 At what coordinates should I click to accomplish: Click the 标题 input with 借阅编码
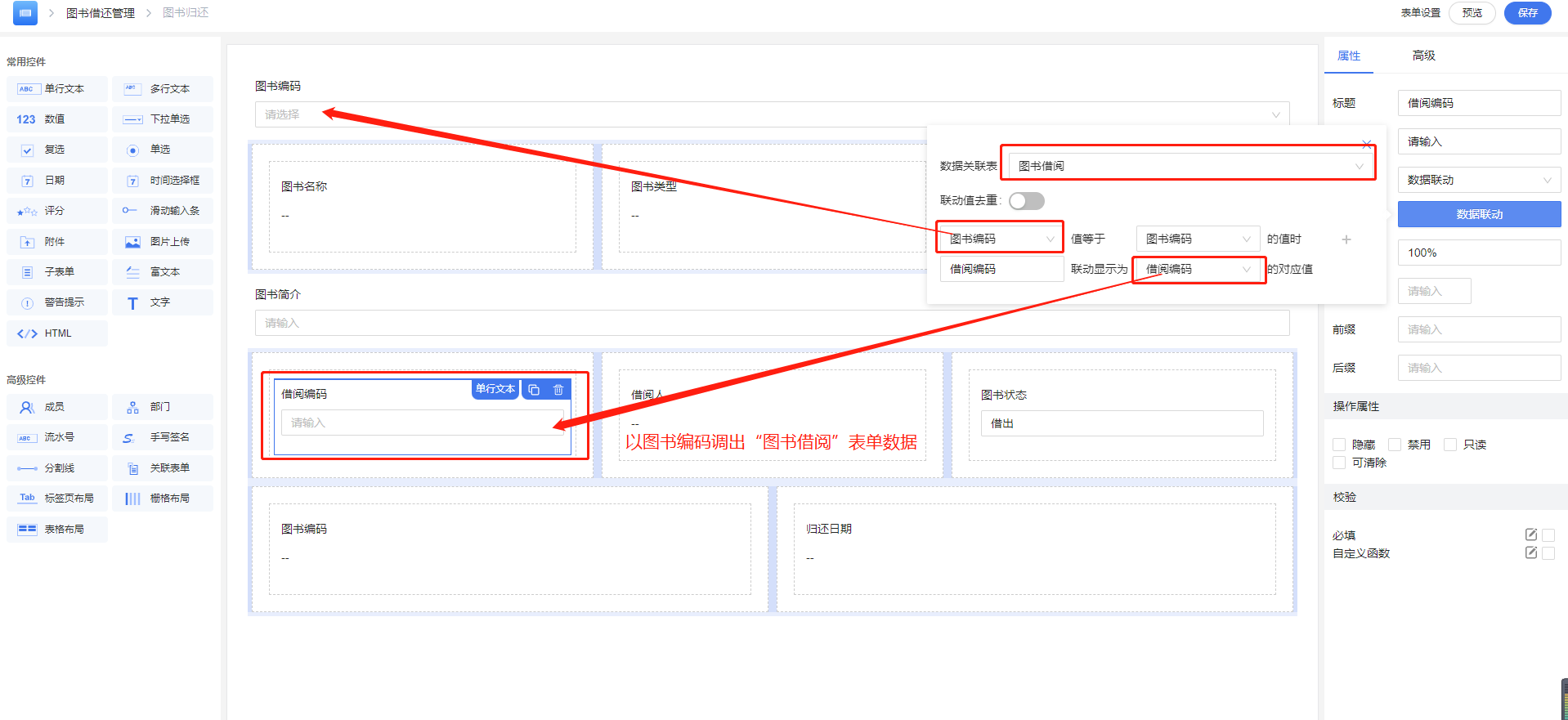pyautogui.click(x=1479, y=103)
